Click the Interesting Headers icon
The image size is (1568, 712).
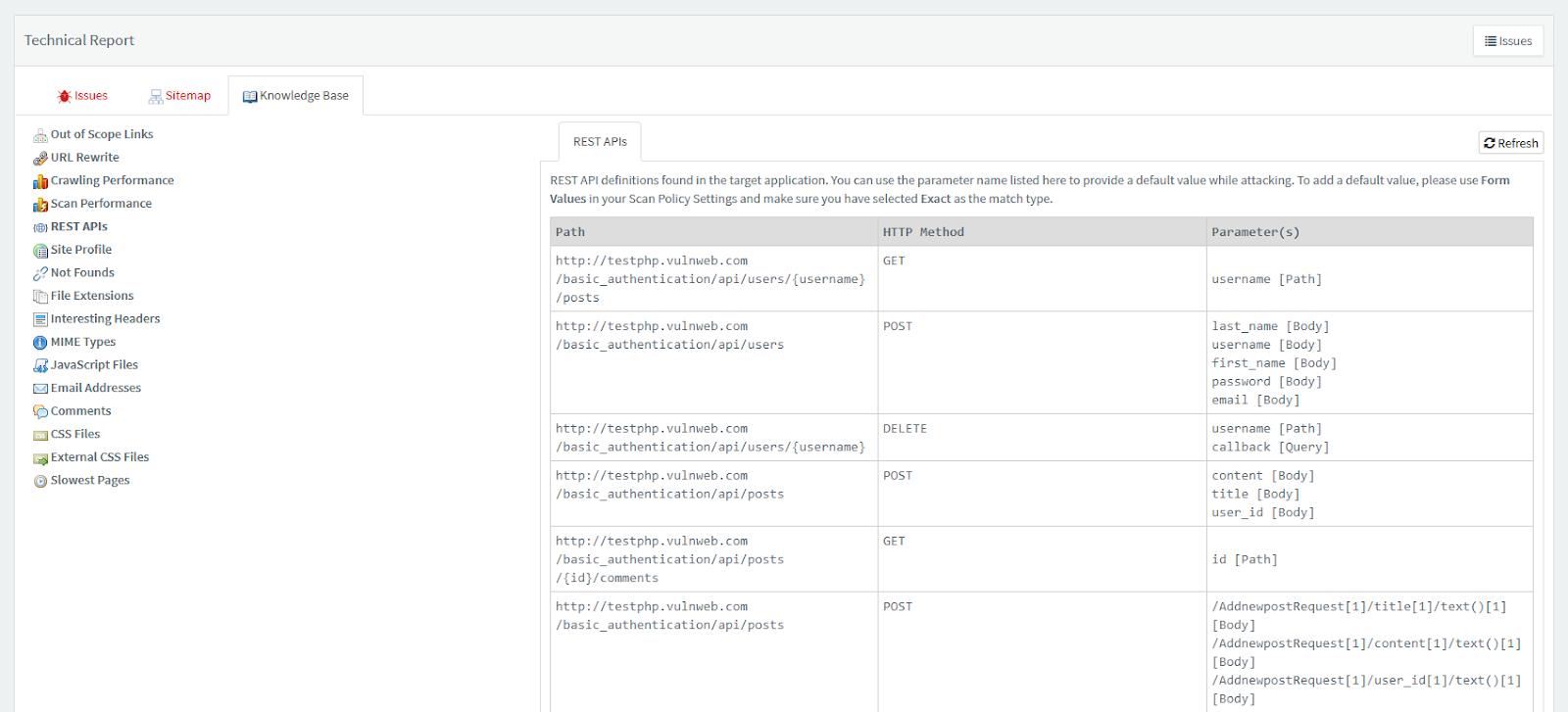[40, 319]
